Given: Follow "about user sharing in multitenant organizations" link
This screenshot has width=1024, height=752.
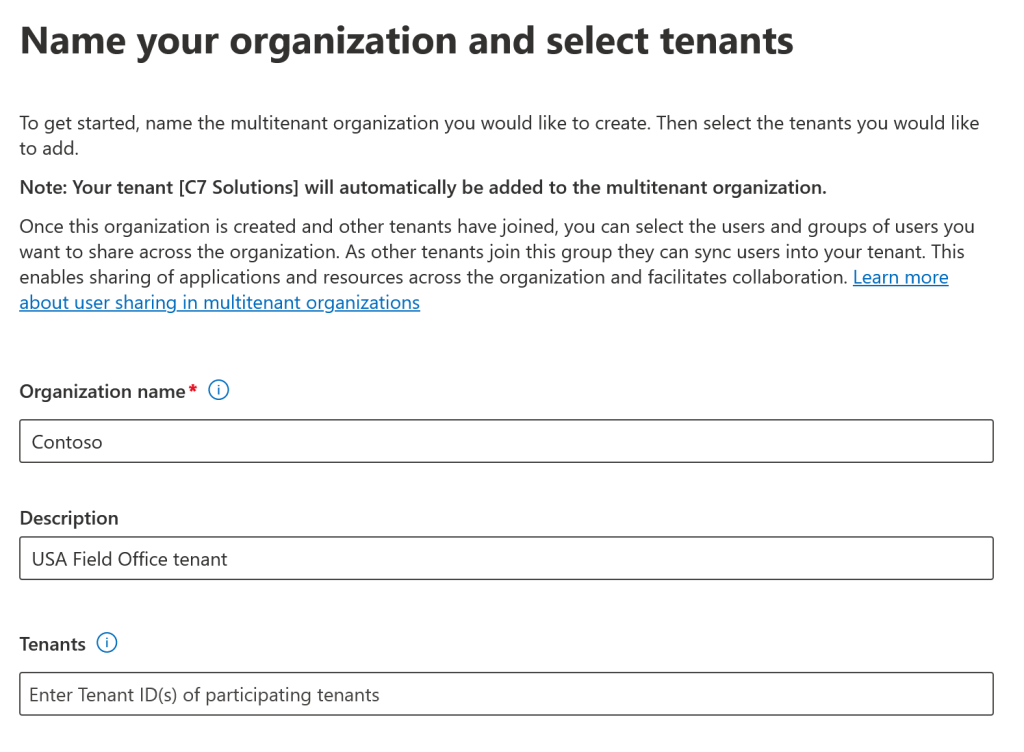Looking at the screenshot, I should 219,302.
